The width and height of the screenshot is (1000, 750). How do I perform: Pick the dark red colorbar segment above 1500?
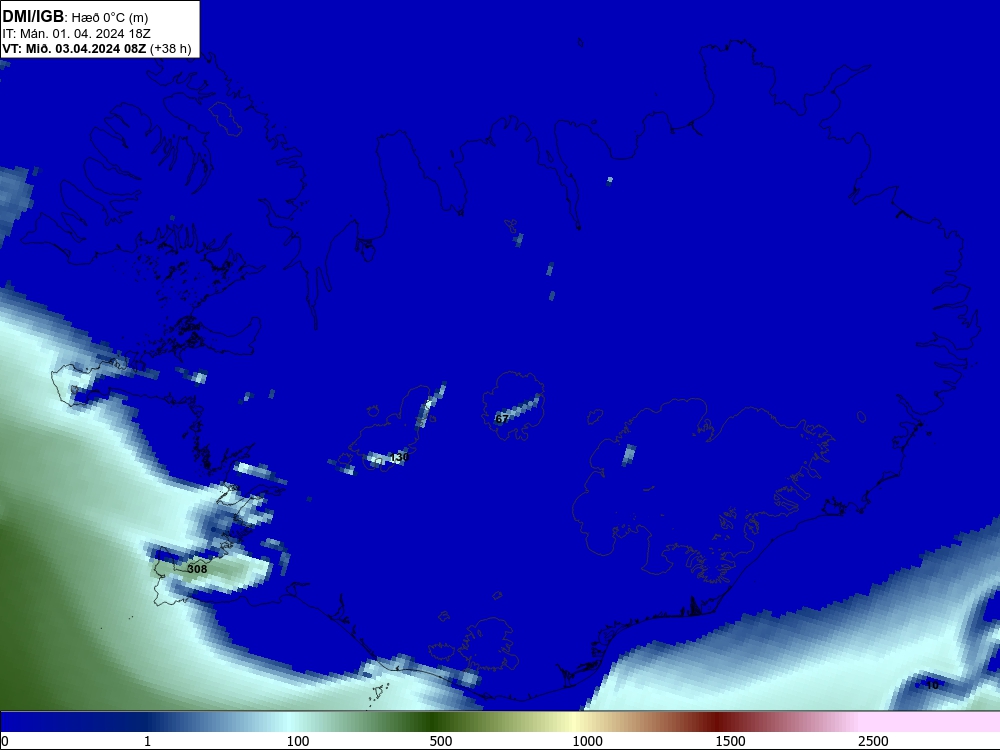pos(719,722)
